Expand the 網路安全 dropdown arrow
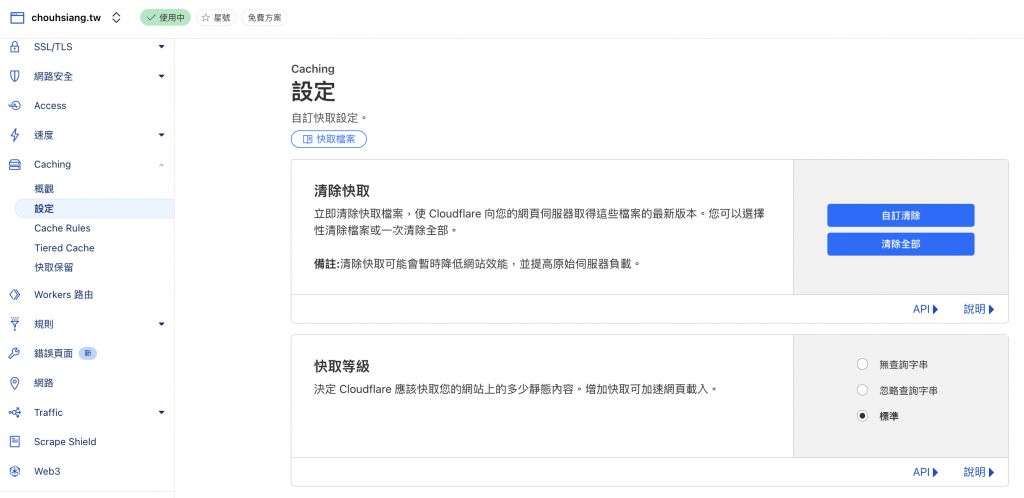This screenshot has width=1024, height=498. tap(161, 76)
